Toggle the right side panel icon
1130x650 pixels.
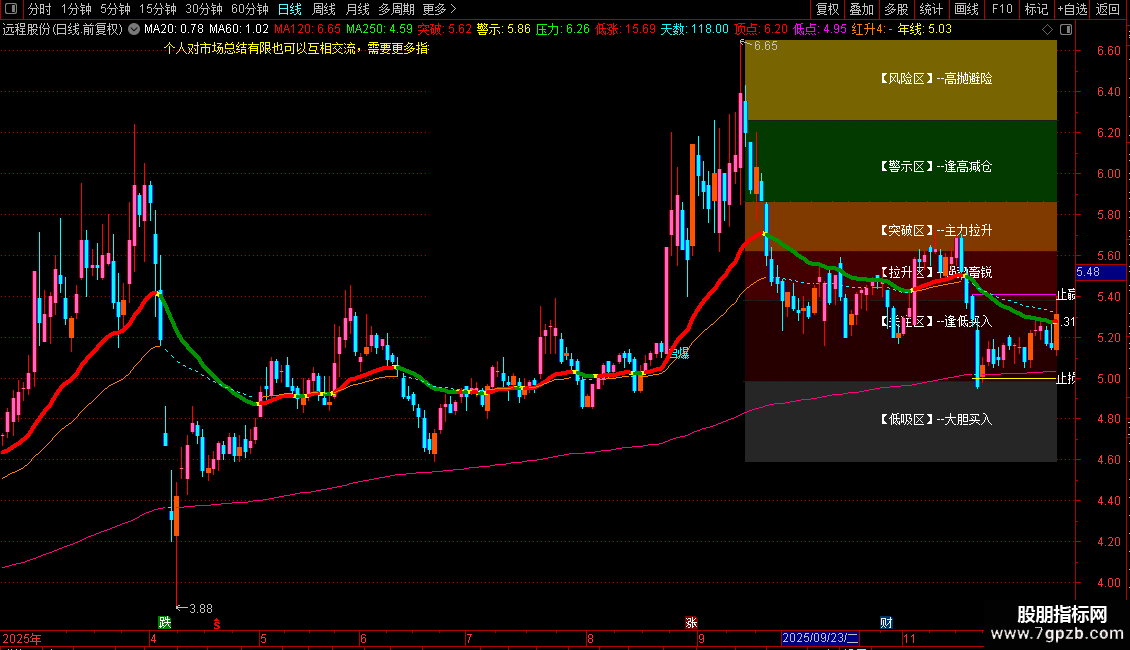tap(1066, 30)
